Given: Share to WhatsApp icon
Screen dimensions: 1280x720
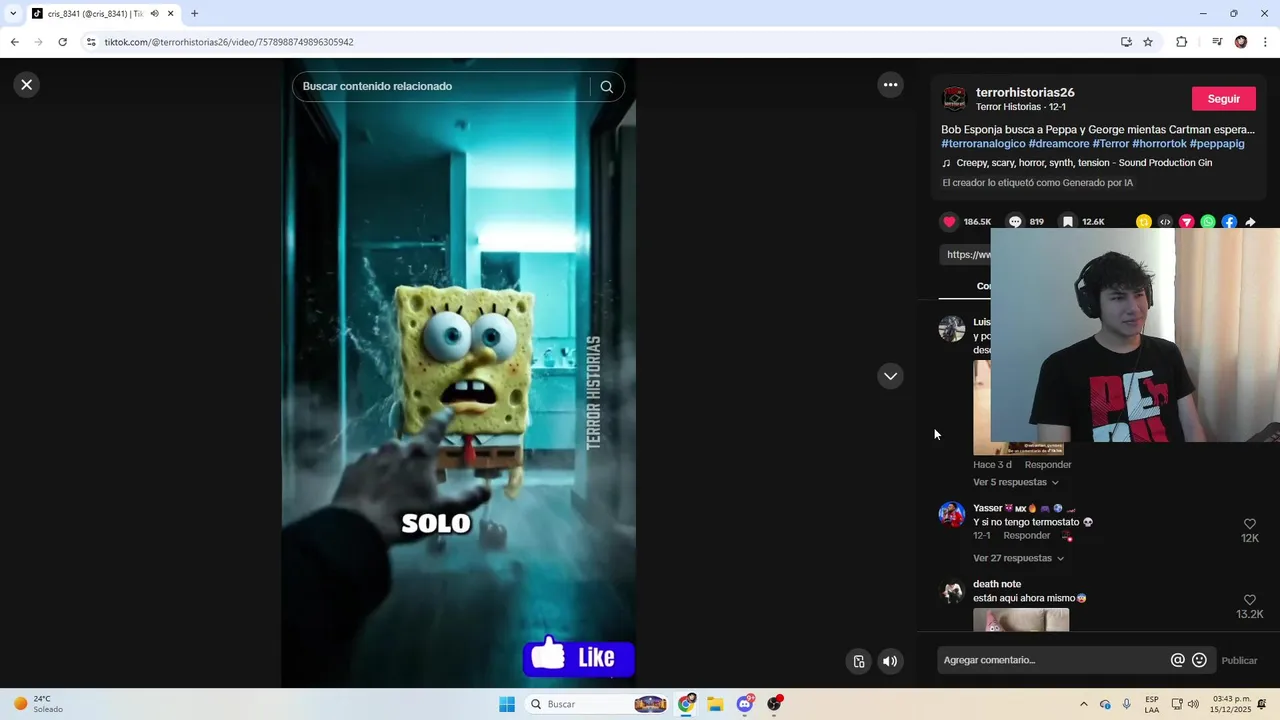Looking at the screenshot, I should pos(1208,222).
